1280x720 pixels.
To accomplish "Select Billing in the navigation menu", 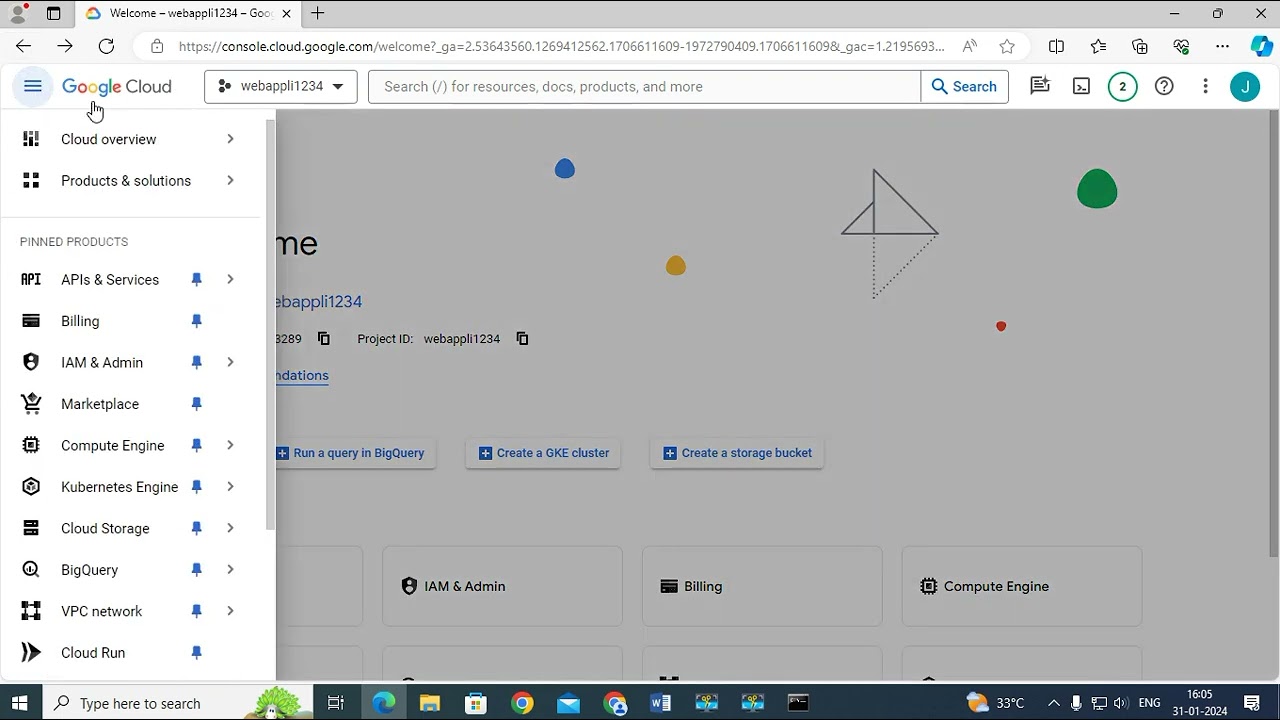I will pyautogui.click(x=132, y=321).
